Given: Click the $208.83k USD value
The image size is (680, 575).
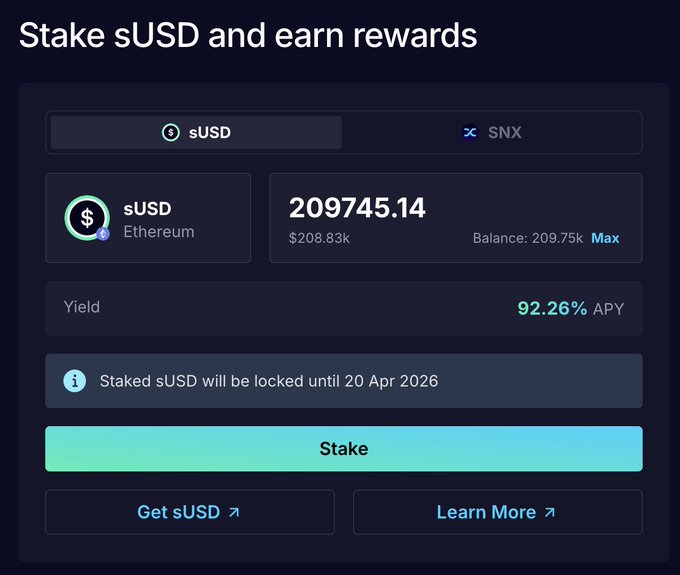Looking at the screenshot, I should [318, 238].
